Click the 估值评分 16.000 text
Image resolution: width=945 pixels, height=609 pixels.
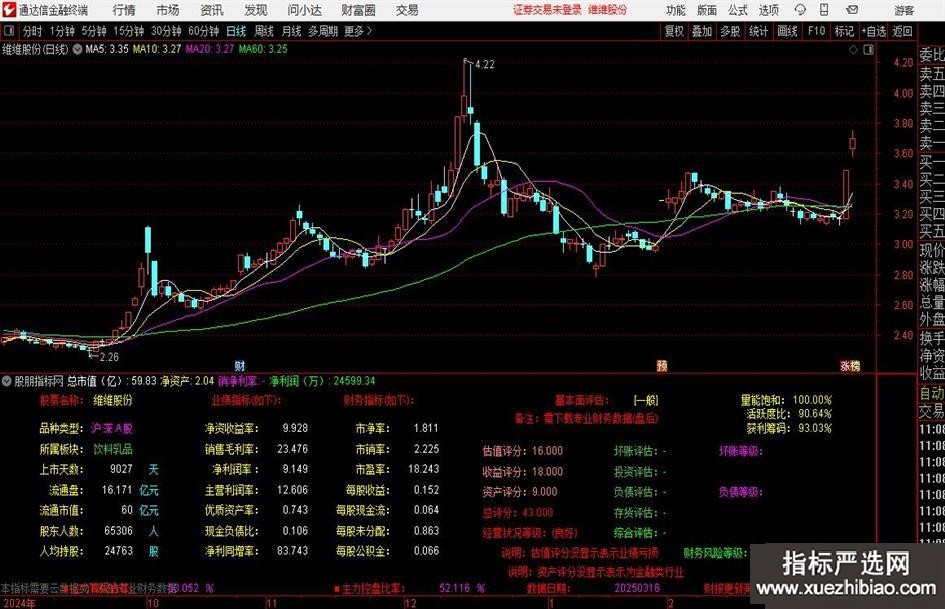pos(523,451)
